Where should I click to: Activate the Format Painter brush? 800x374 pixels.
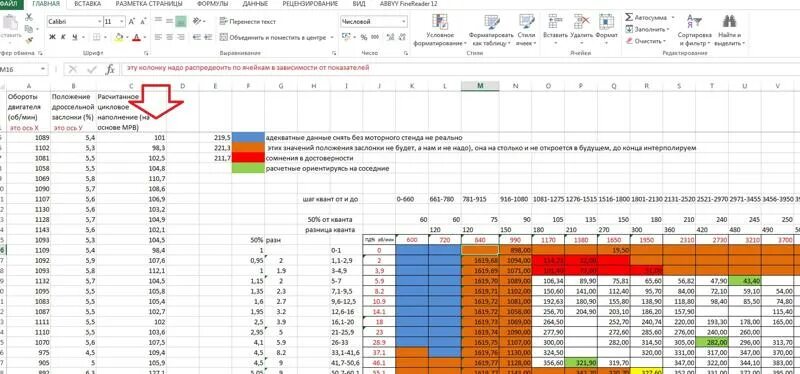pos(29,39)
